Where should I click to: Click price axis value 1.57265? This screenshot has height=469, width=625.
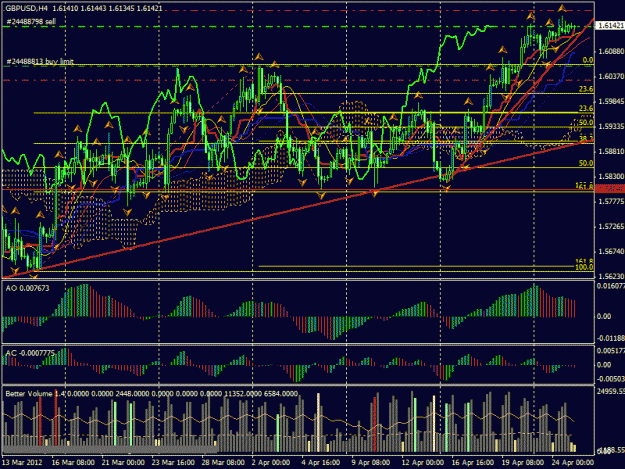(611, 226)
